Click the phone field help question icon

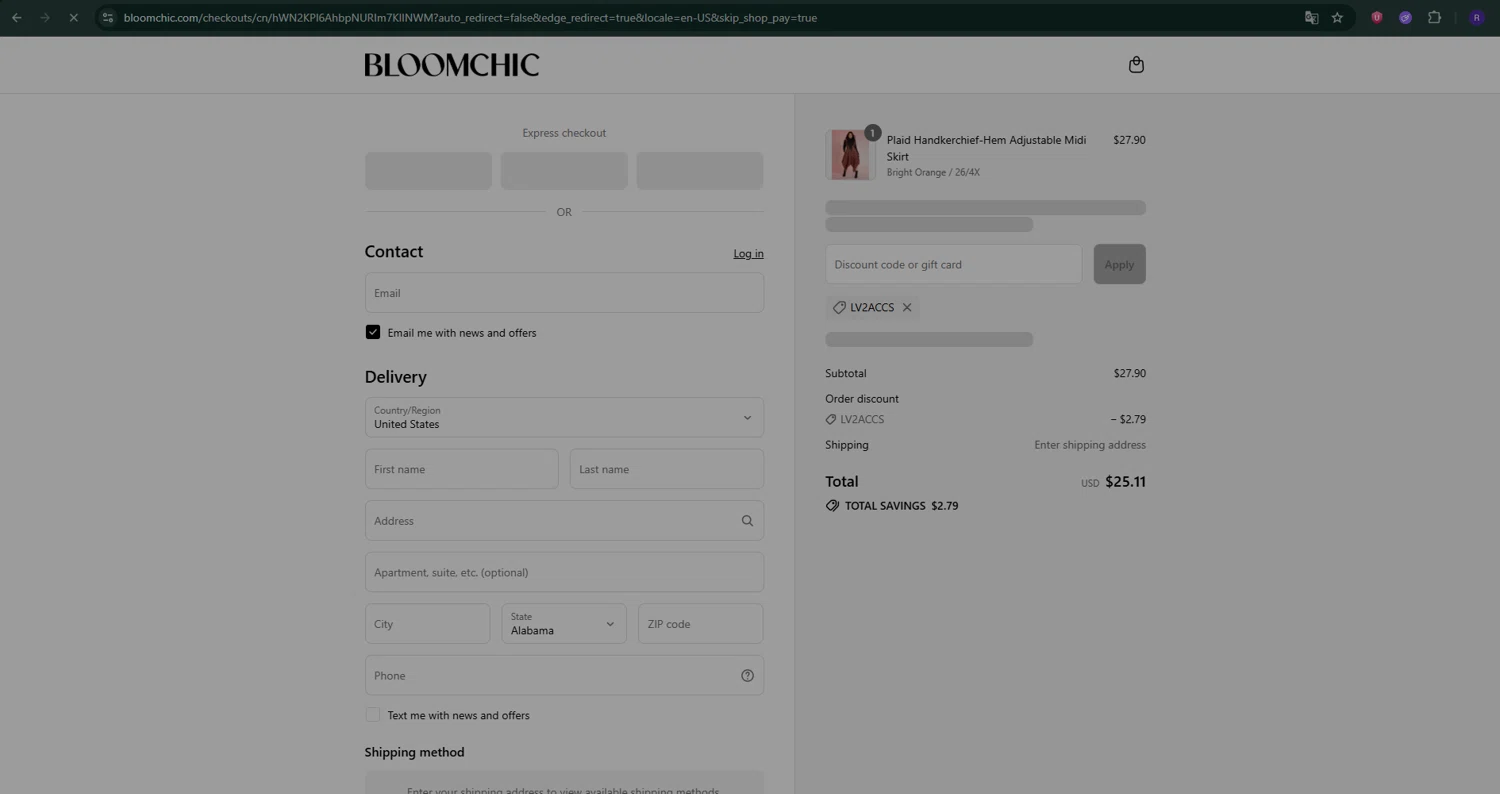747,676
